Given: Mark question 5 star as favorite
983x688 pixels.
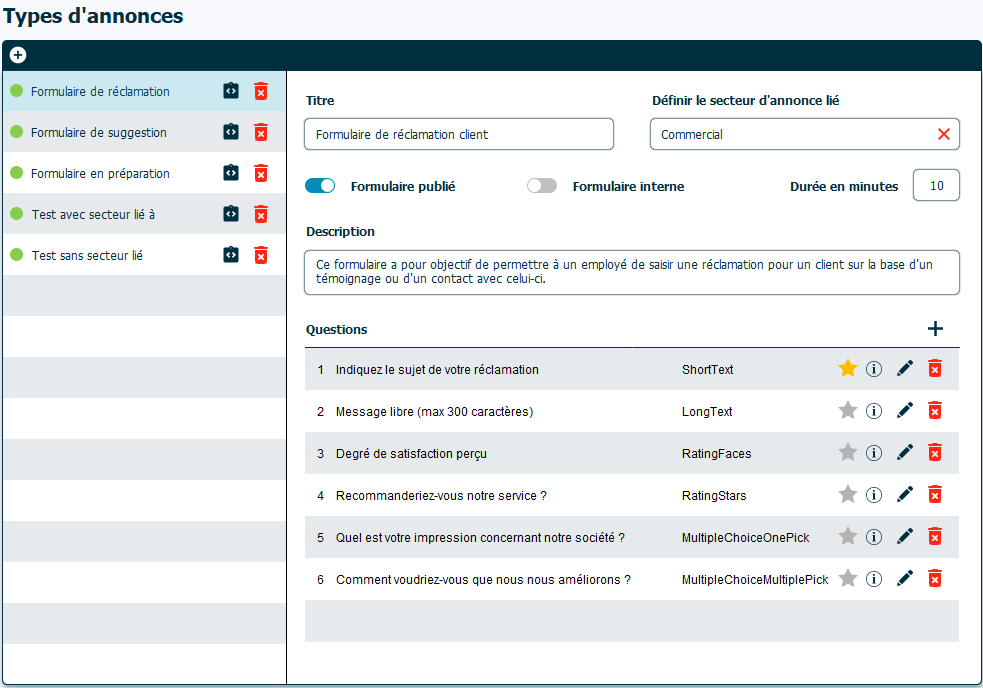Looking at the screenshot, I should pyautogui.click(x=848, y=537).
